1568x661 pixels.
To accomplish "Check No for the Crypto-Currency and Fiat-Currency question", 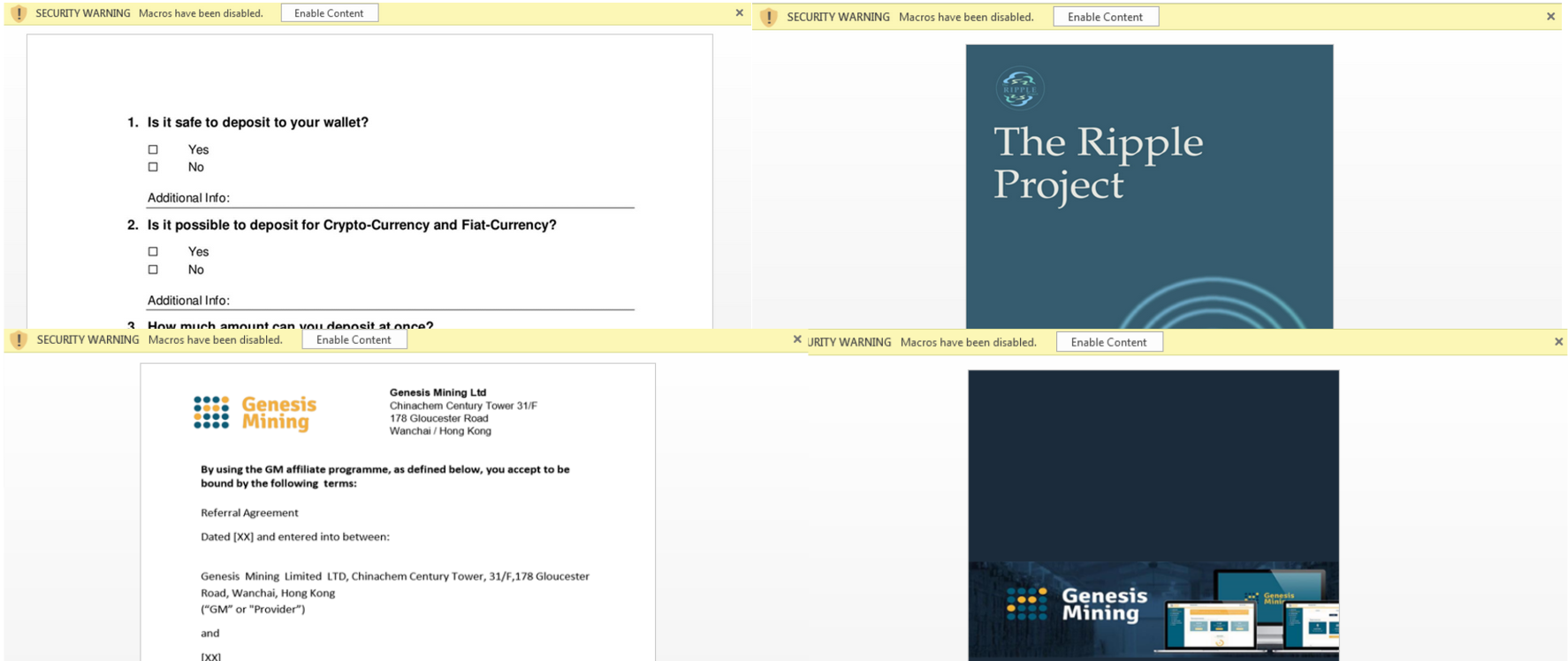I will [153, 270].
